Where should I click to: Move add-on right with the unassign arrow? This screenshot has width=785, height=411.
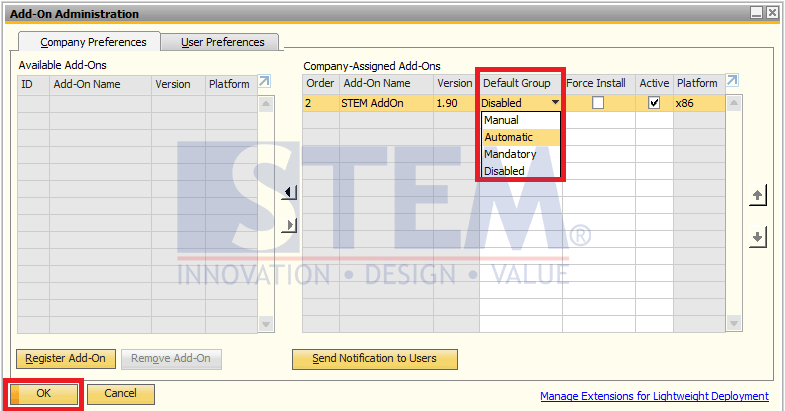[x=289, y=225]
